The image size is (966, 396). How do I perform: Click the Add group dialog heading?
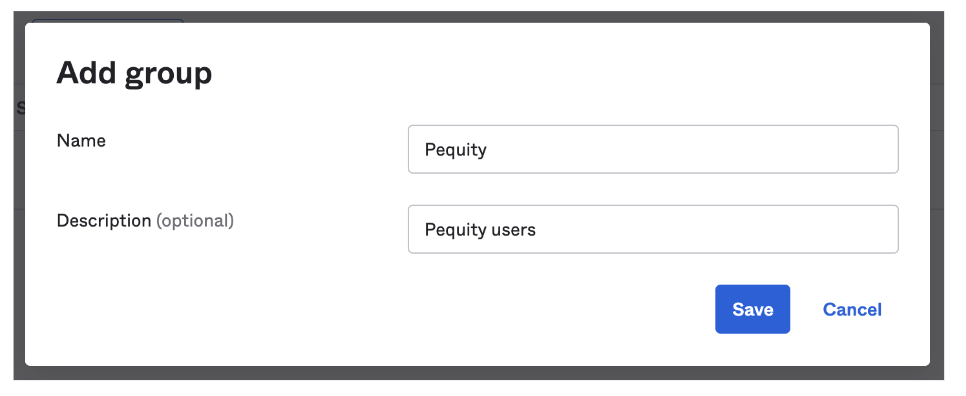click(134, 73)
